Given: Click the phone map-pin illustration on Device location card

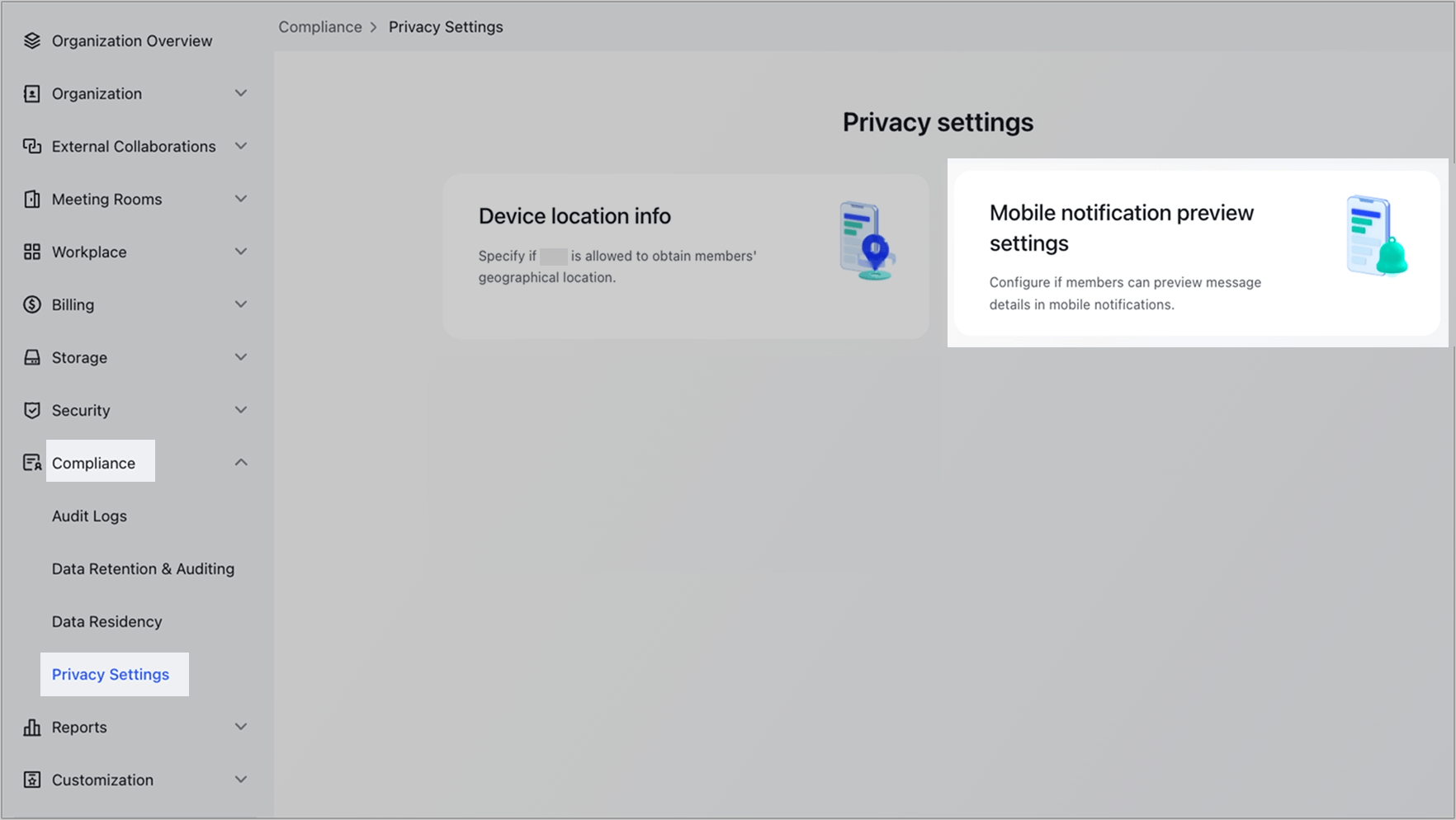Looking at the screenshot, I should click(x=867, y=240).
